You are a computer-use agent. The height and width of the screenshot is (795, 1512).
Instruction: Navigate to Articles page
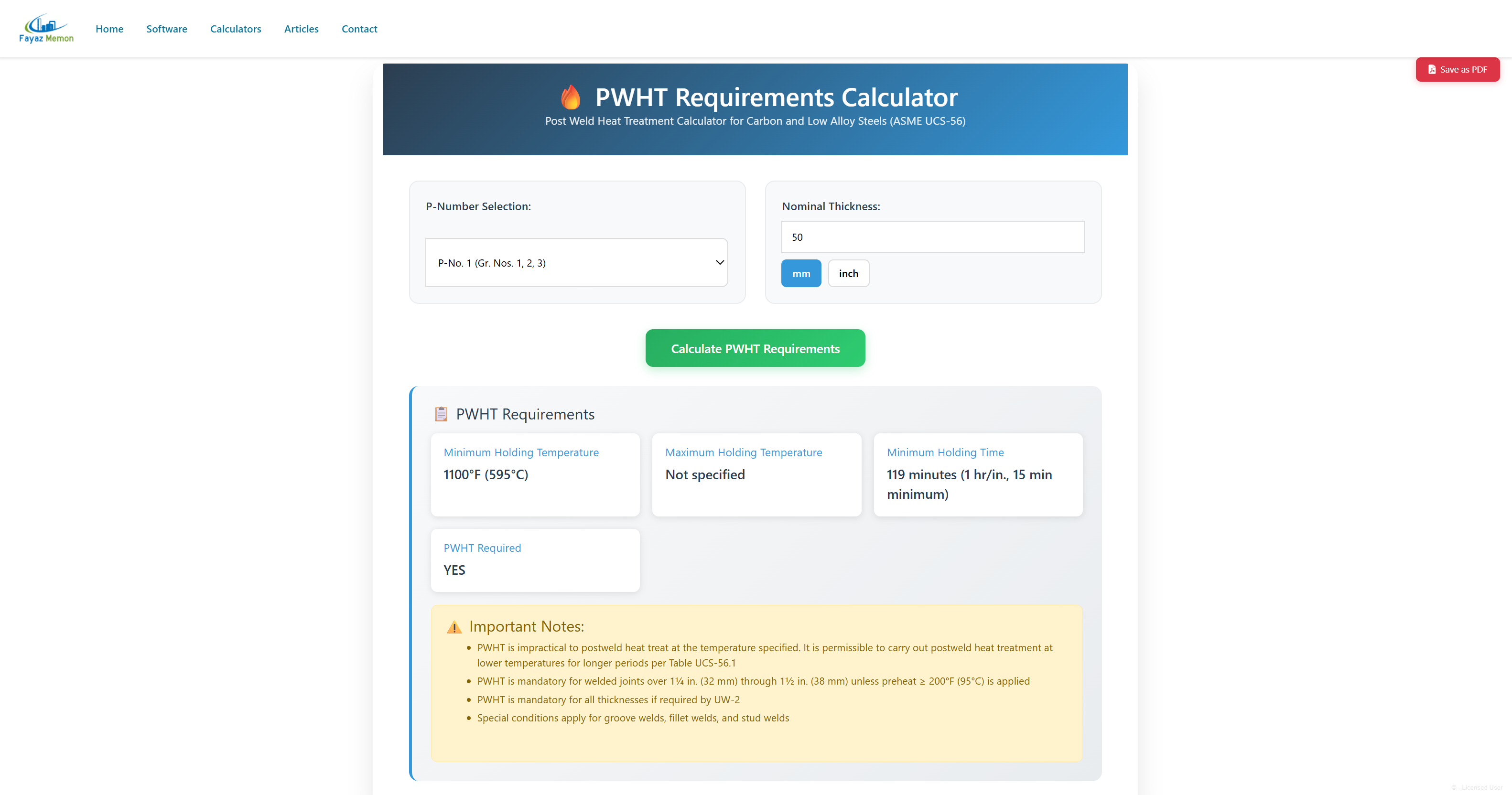pyautogui.click(x=301, y=29)
